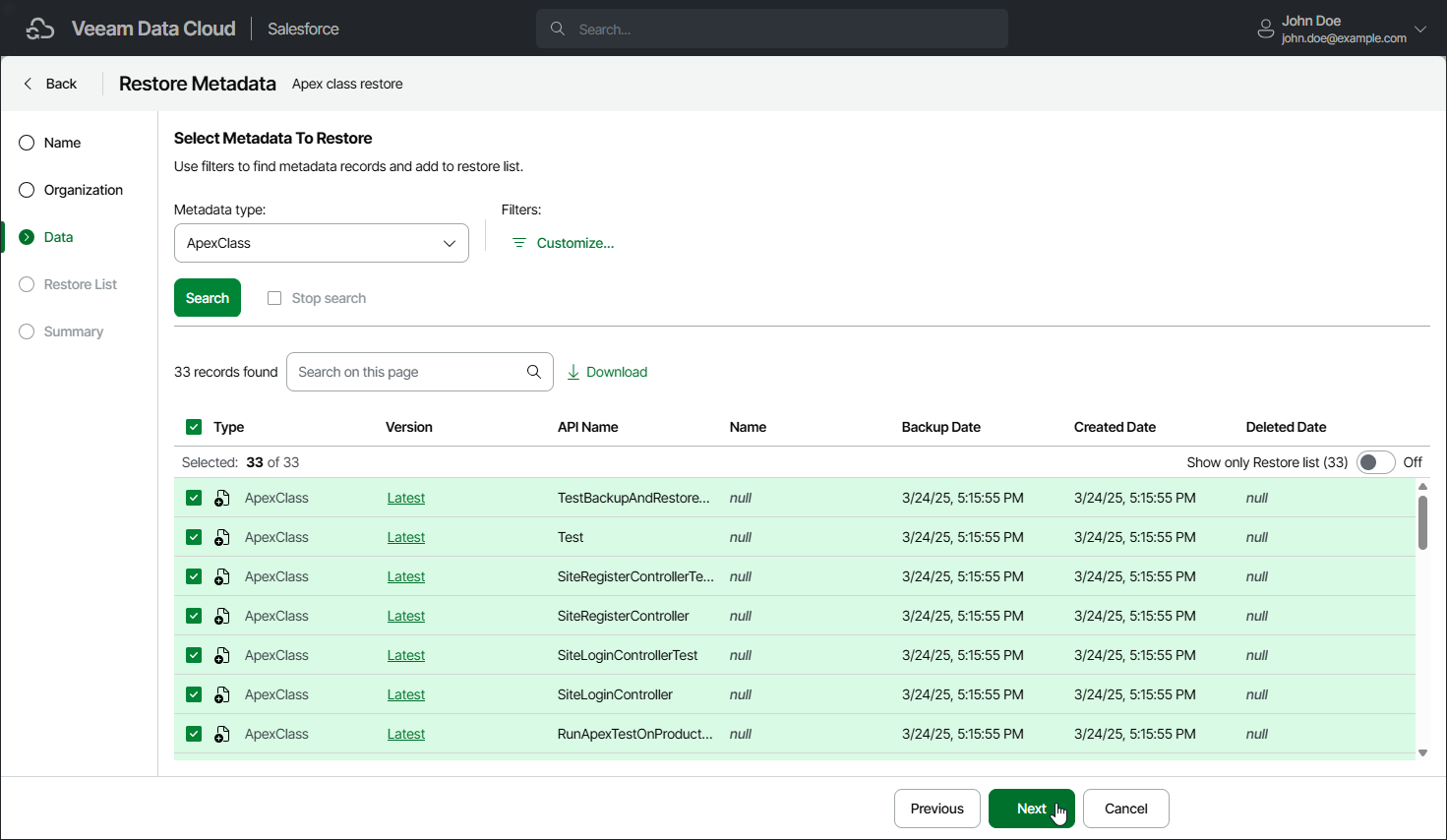Open the Organization wizard step
Screen dimensions: 1447x840
point(71,190)
